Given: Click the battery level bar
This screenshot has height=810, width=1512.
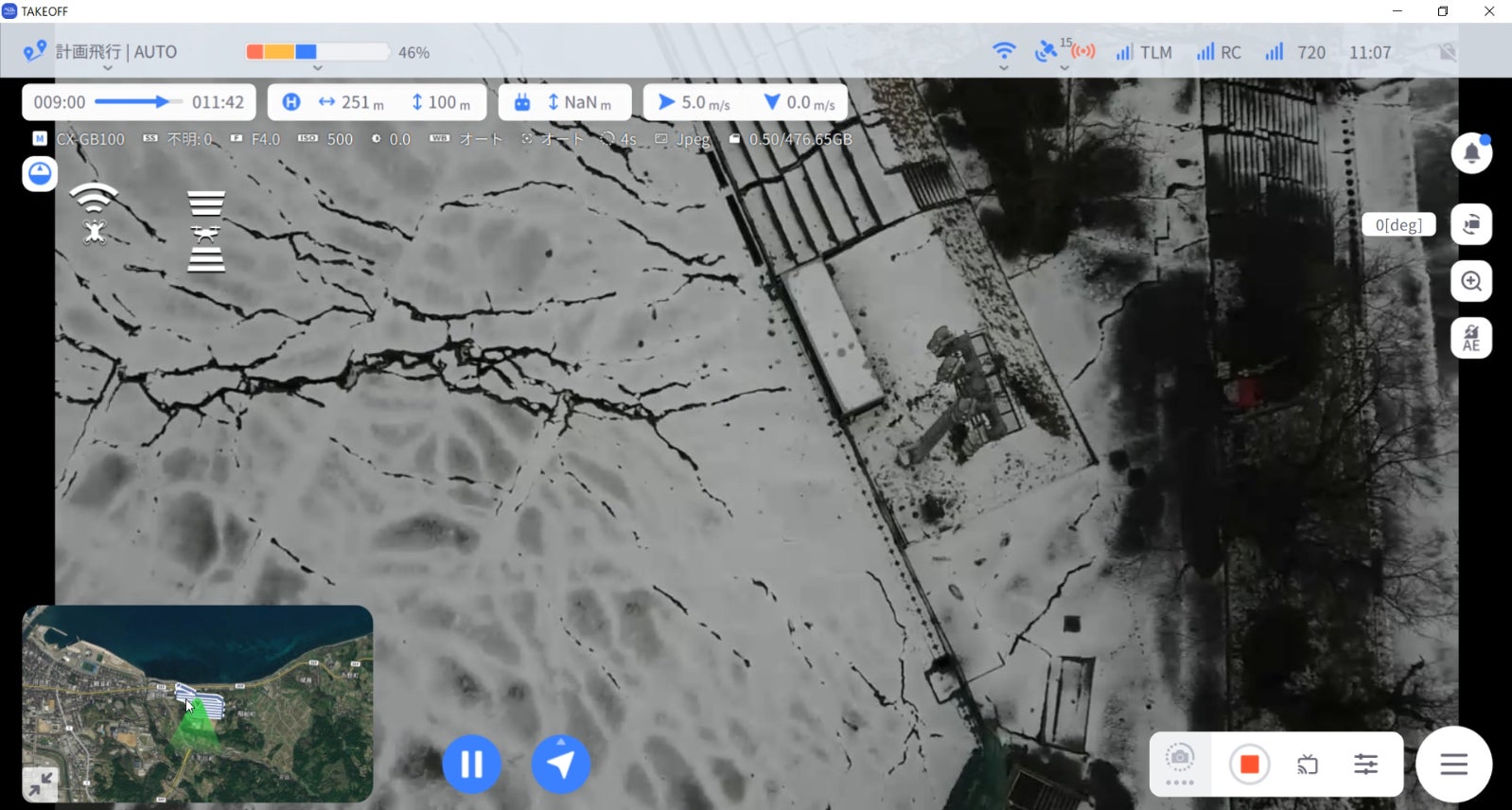Looking at the screenshot, I should point(317,52).
